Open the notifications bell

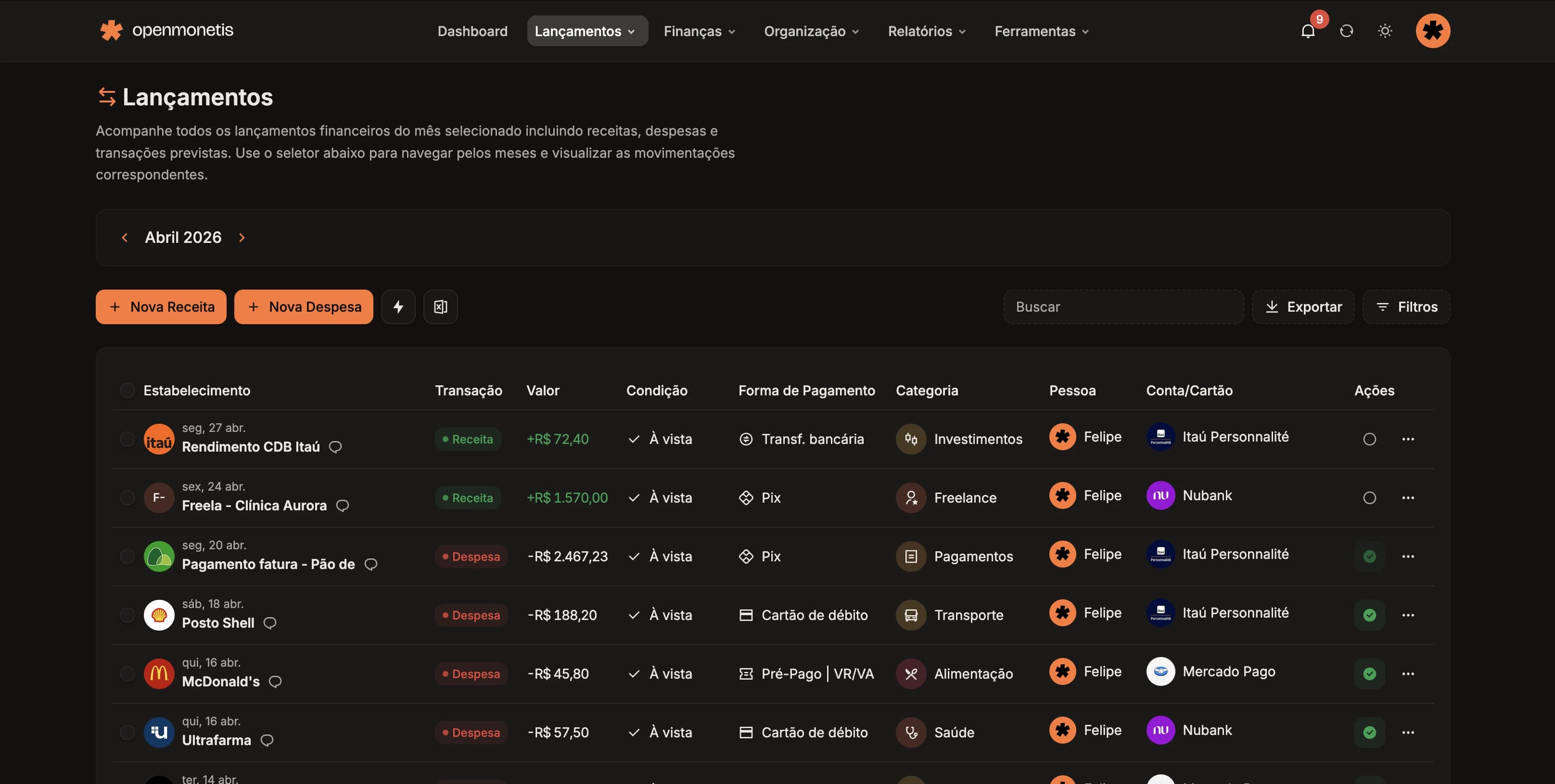[x=1308, y=31]
